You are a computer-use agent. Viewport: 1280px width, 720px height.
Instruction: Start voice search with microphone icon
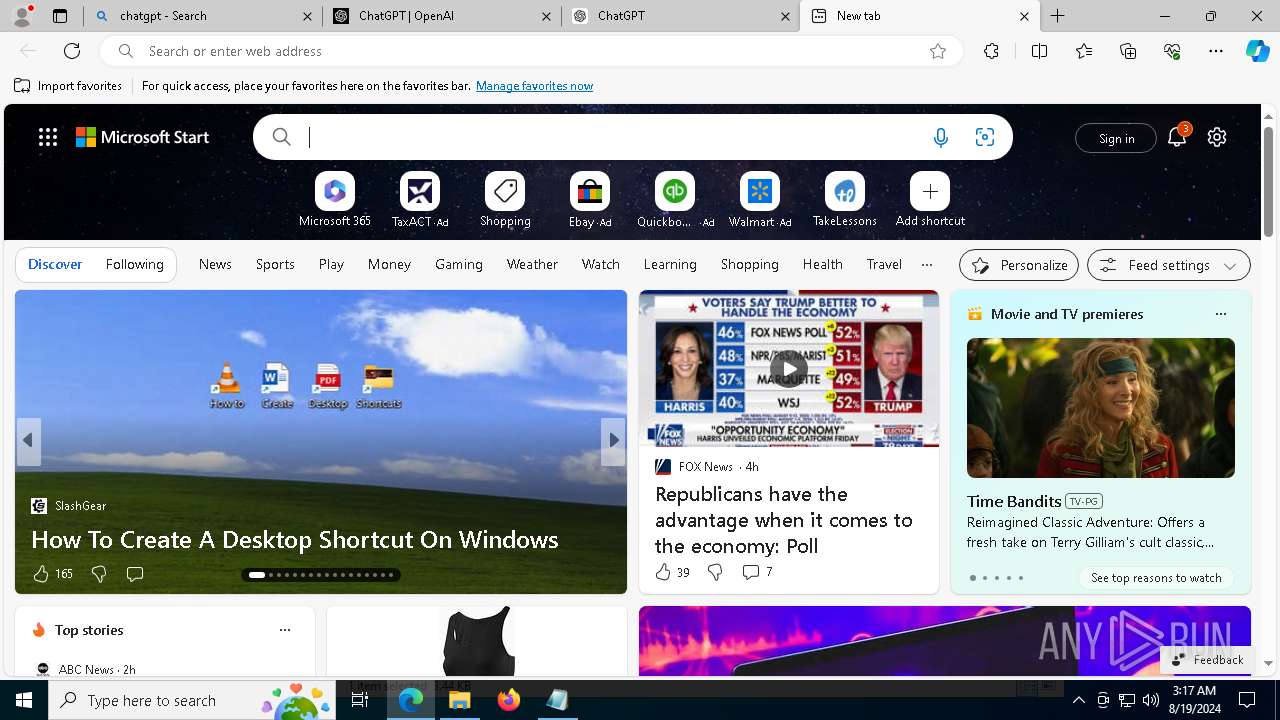pos(940,138)
